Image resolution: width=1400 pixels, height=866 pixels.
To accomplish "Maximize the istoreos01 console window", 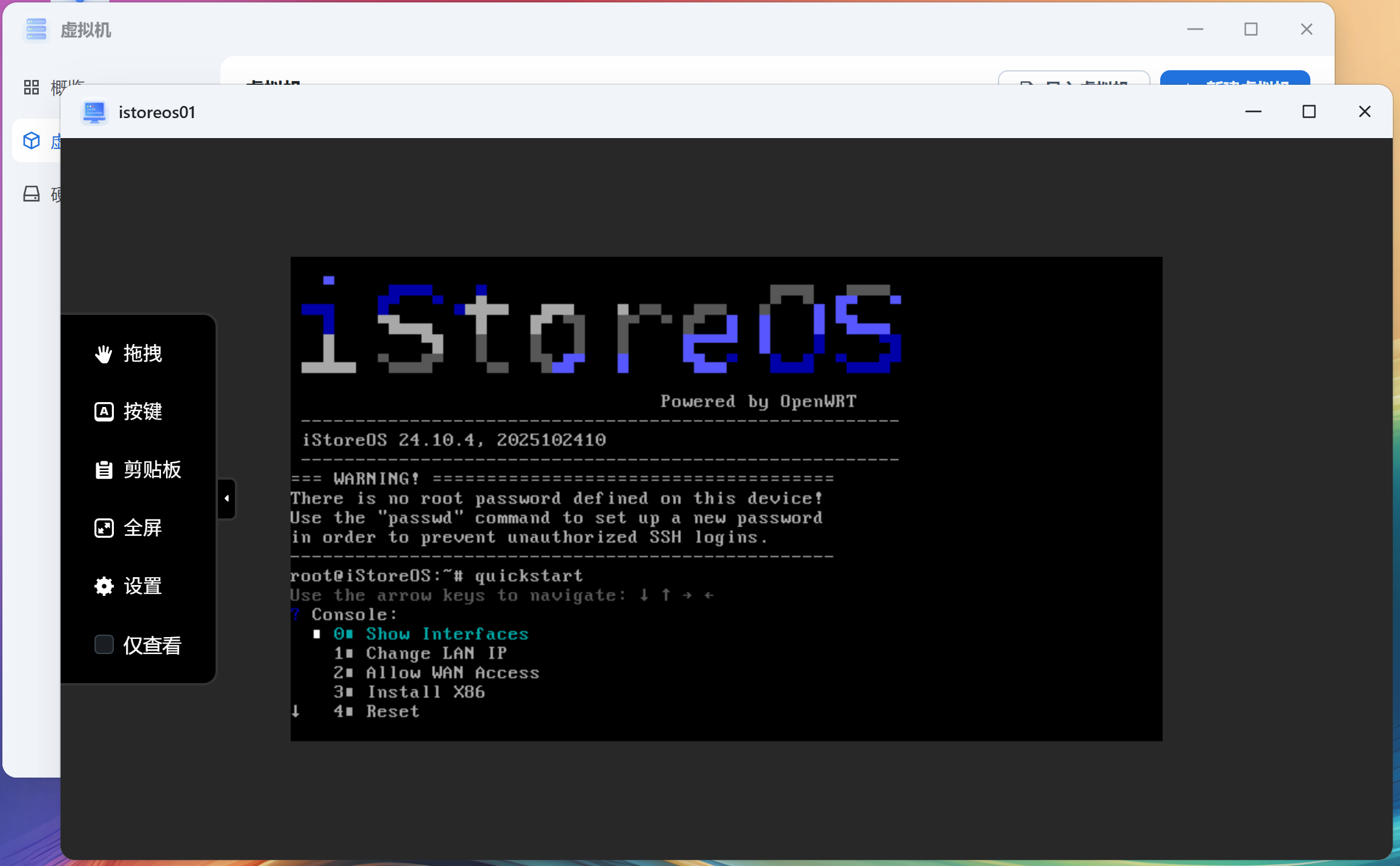I will [x=1309, y=111].
